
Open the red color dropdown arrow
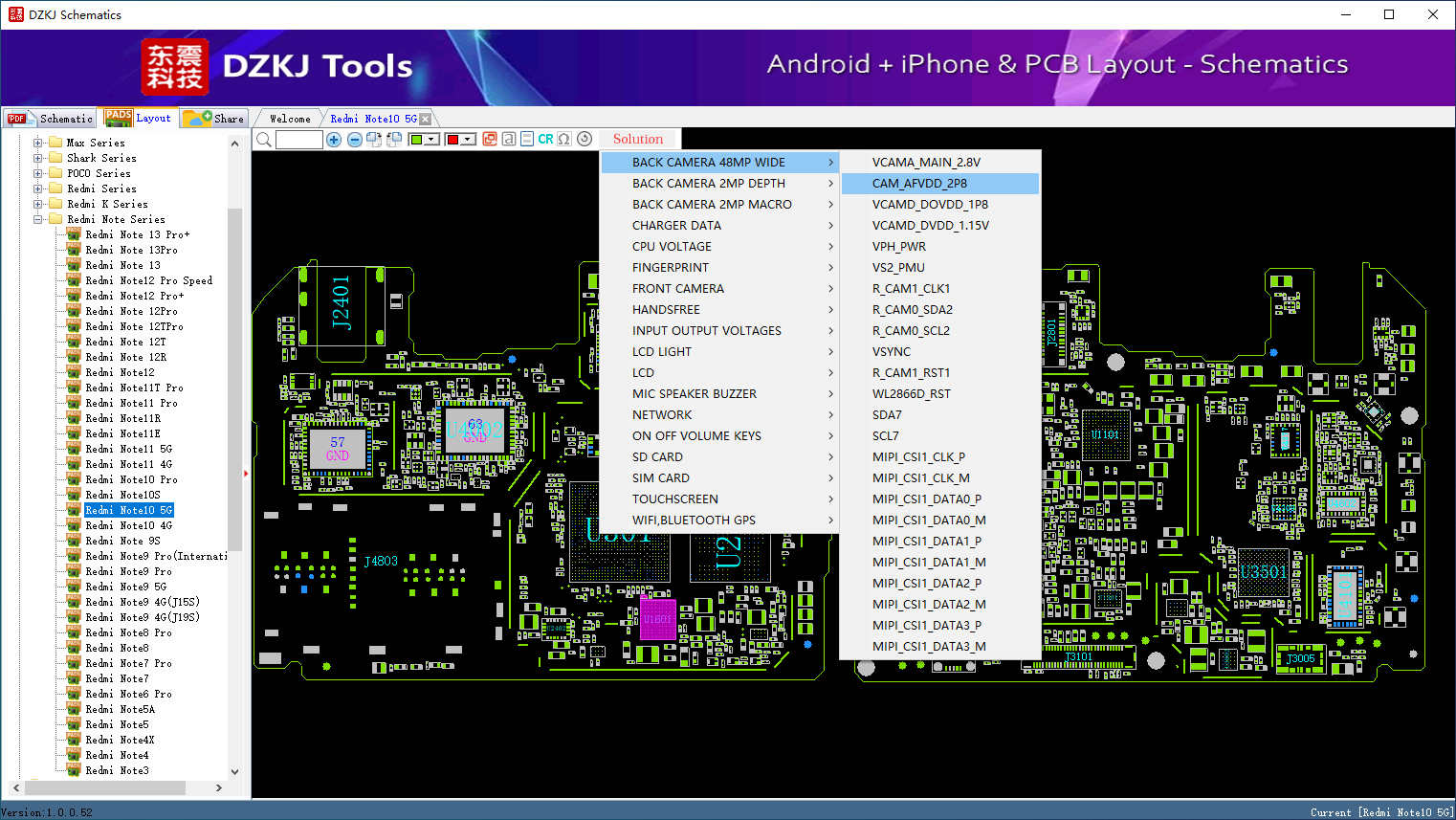pos(469,140)
